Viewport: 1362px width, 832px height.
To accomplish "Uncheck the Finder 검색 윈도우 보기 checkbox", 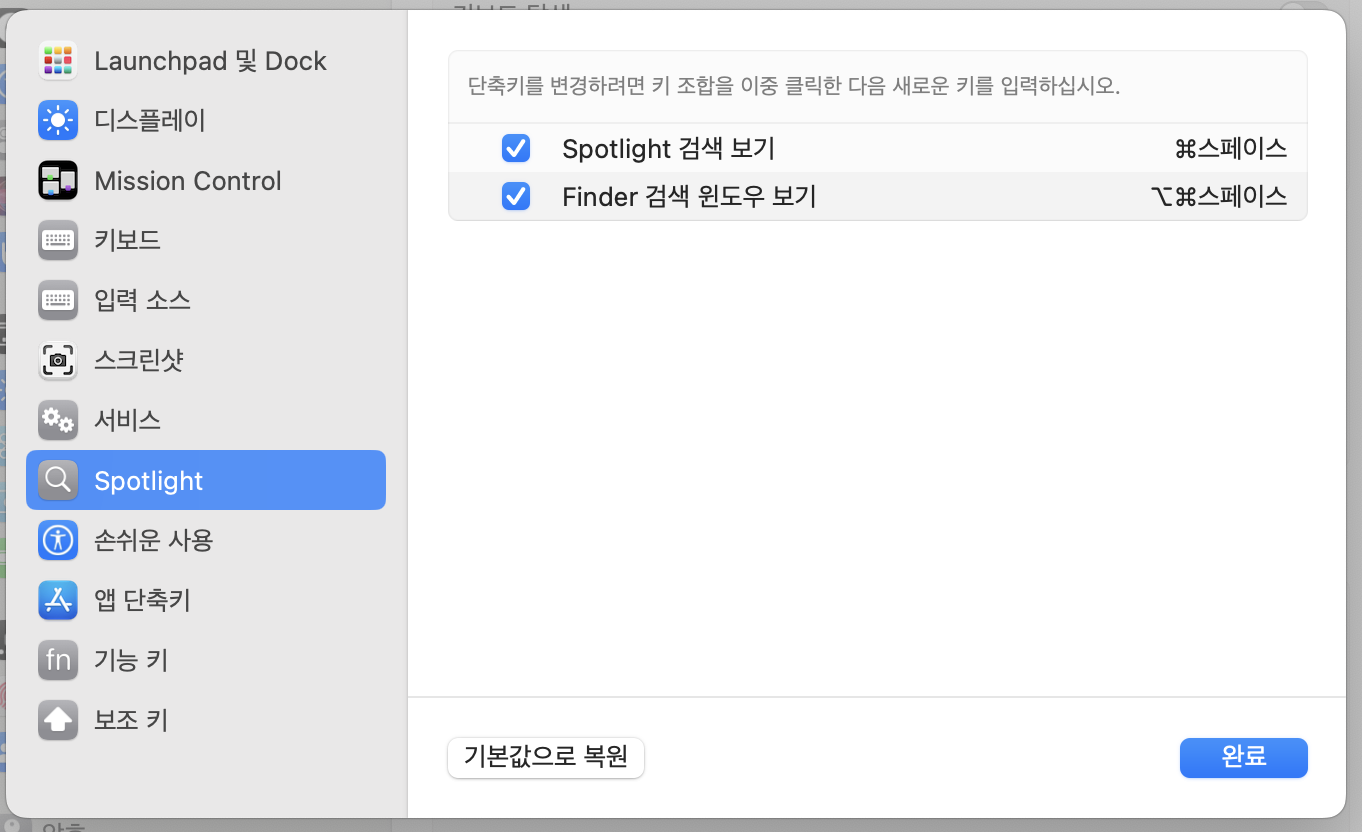I will point(516,197).
